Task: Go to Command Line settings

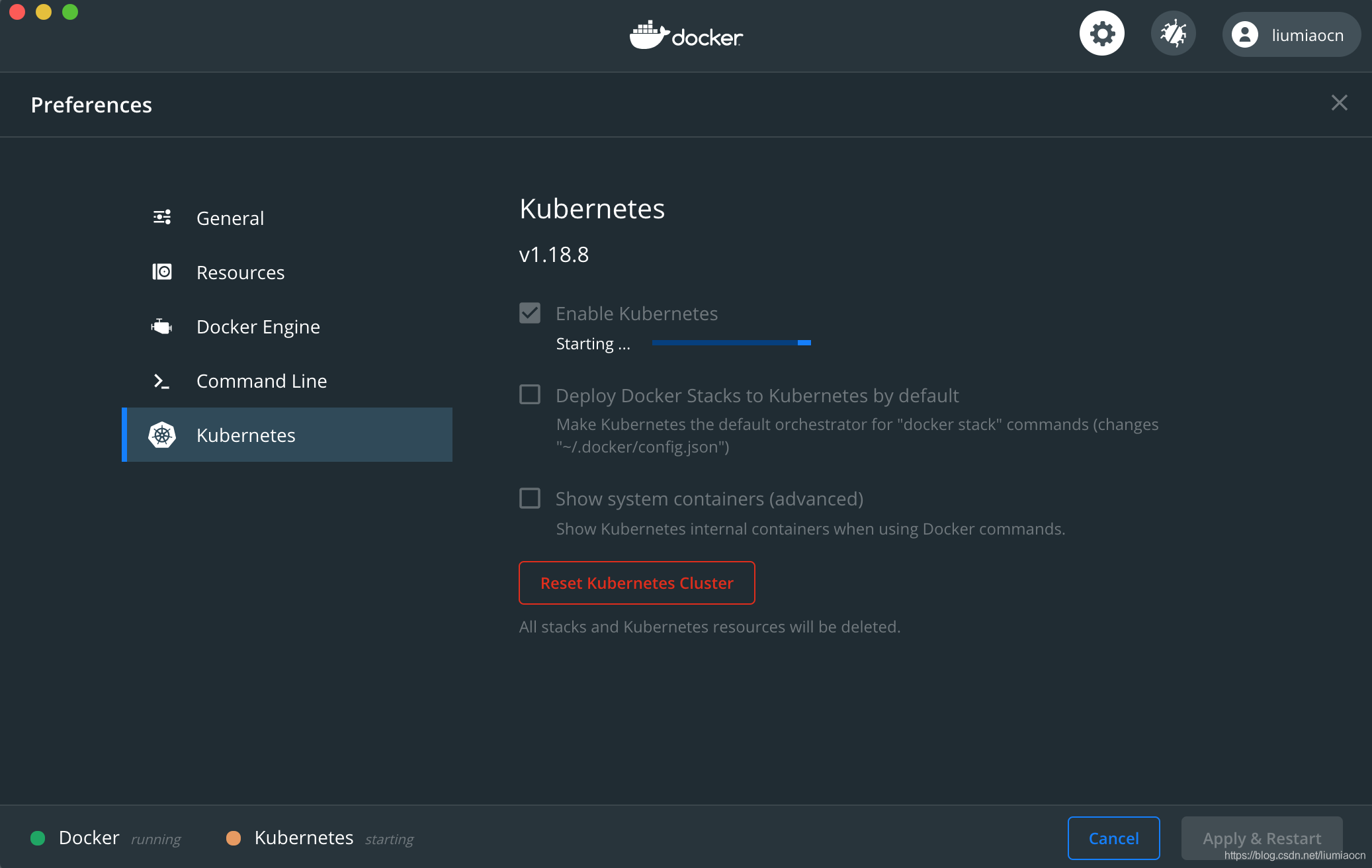Action: [x=287, y=380]
